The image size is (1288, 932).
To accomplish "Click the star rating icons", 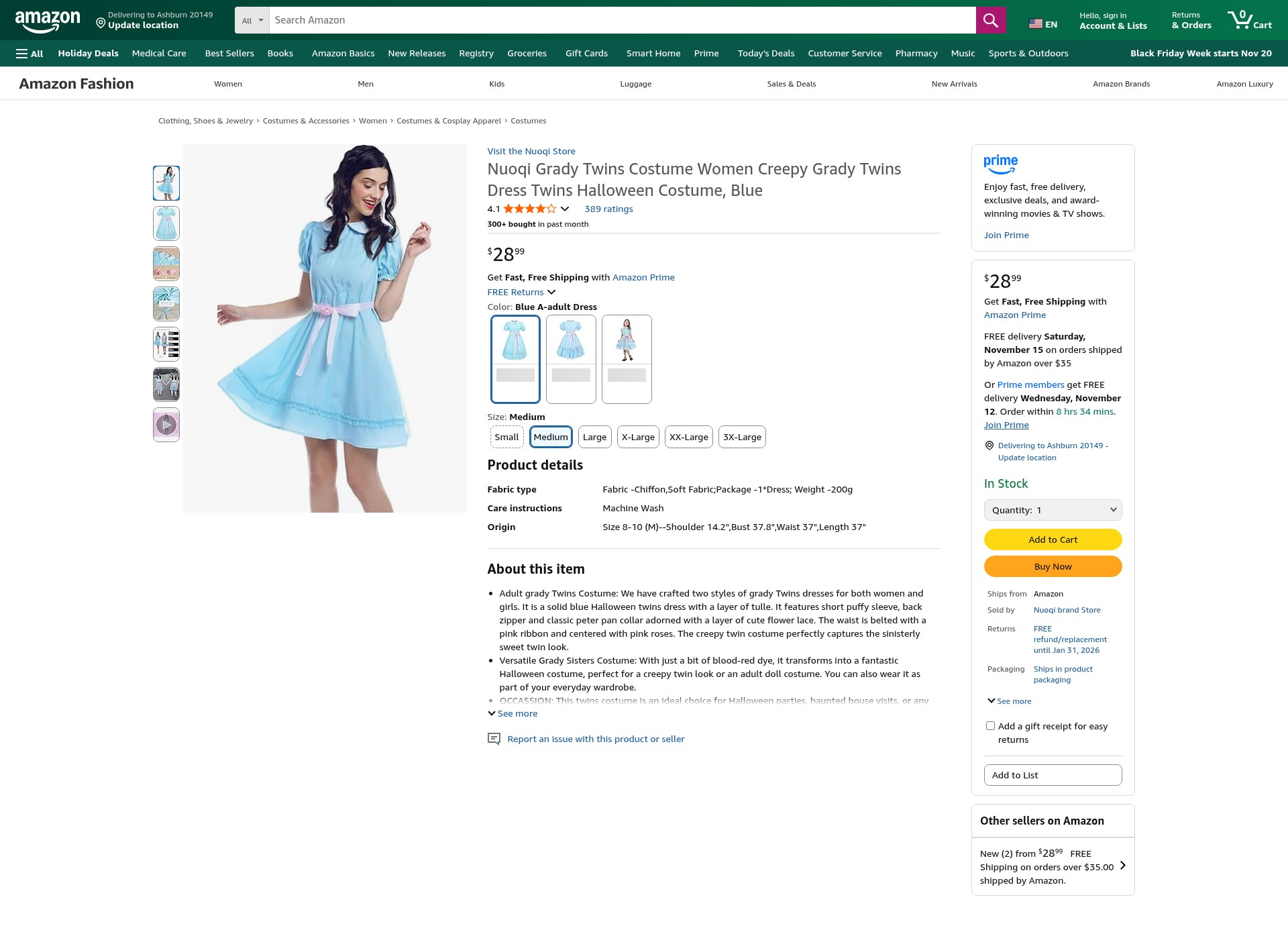I will tap(530, 209).
